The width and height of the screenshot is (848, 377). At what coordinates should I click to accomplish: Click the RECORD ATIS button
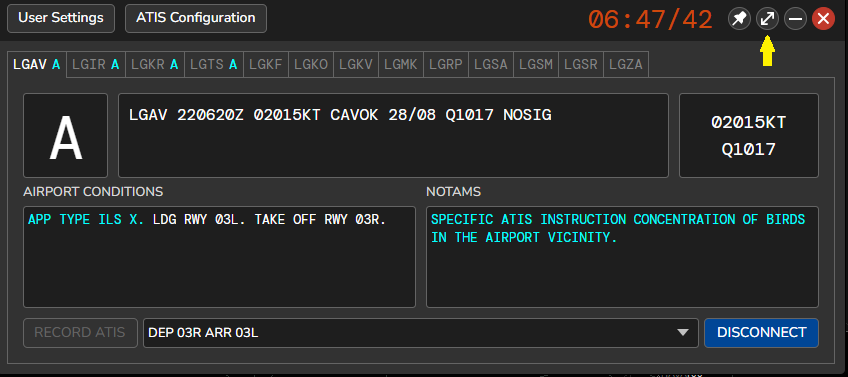tap(80, 333)
